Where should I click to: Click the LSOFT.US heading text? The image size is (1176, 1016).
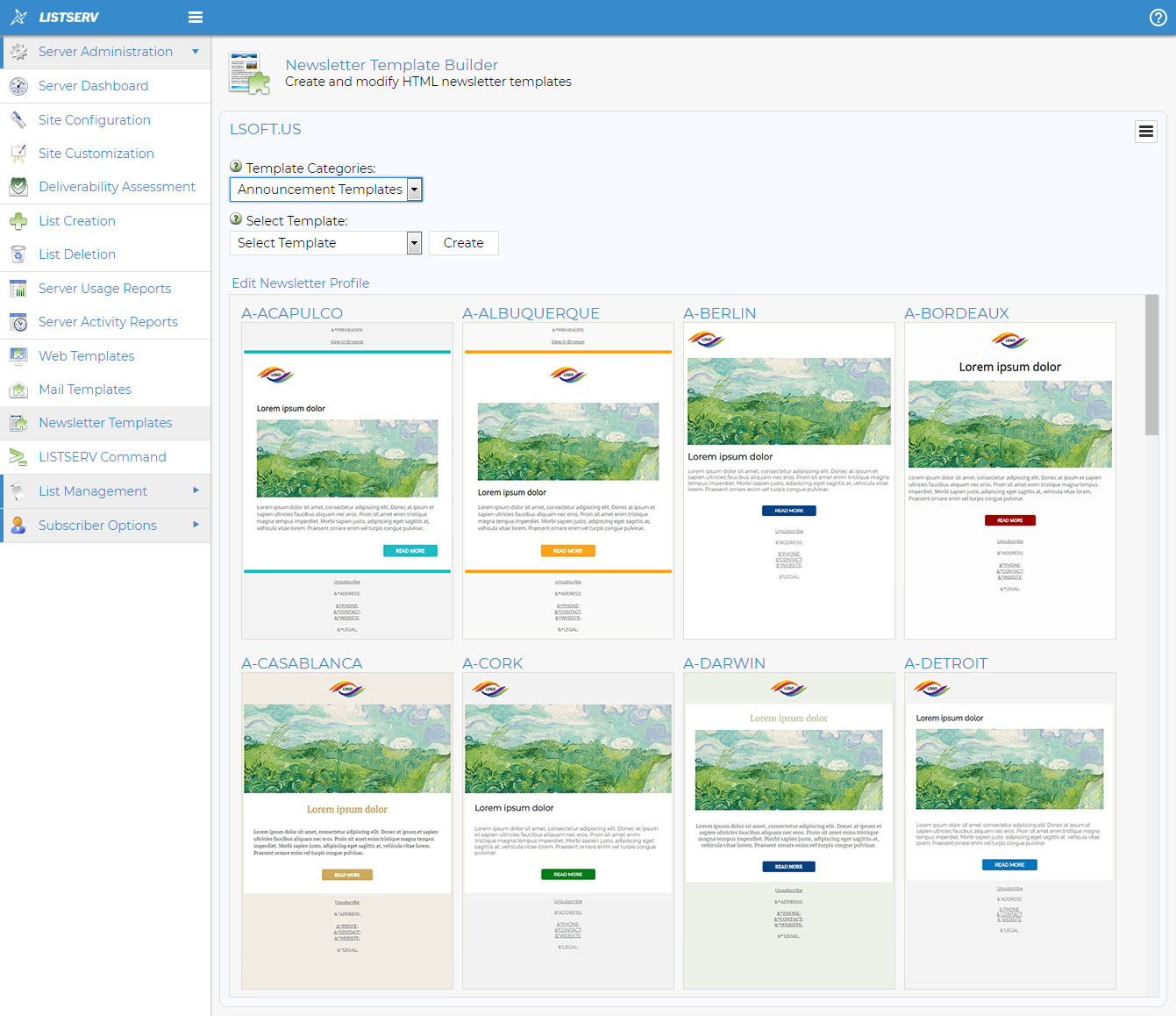(266, 129)
